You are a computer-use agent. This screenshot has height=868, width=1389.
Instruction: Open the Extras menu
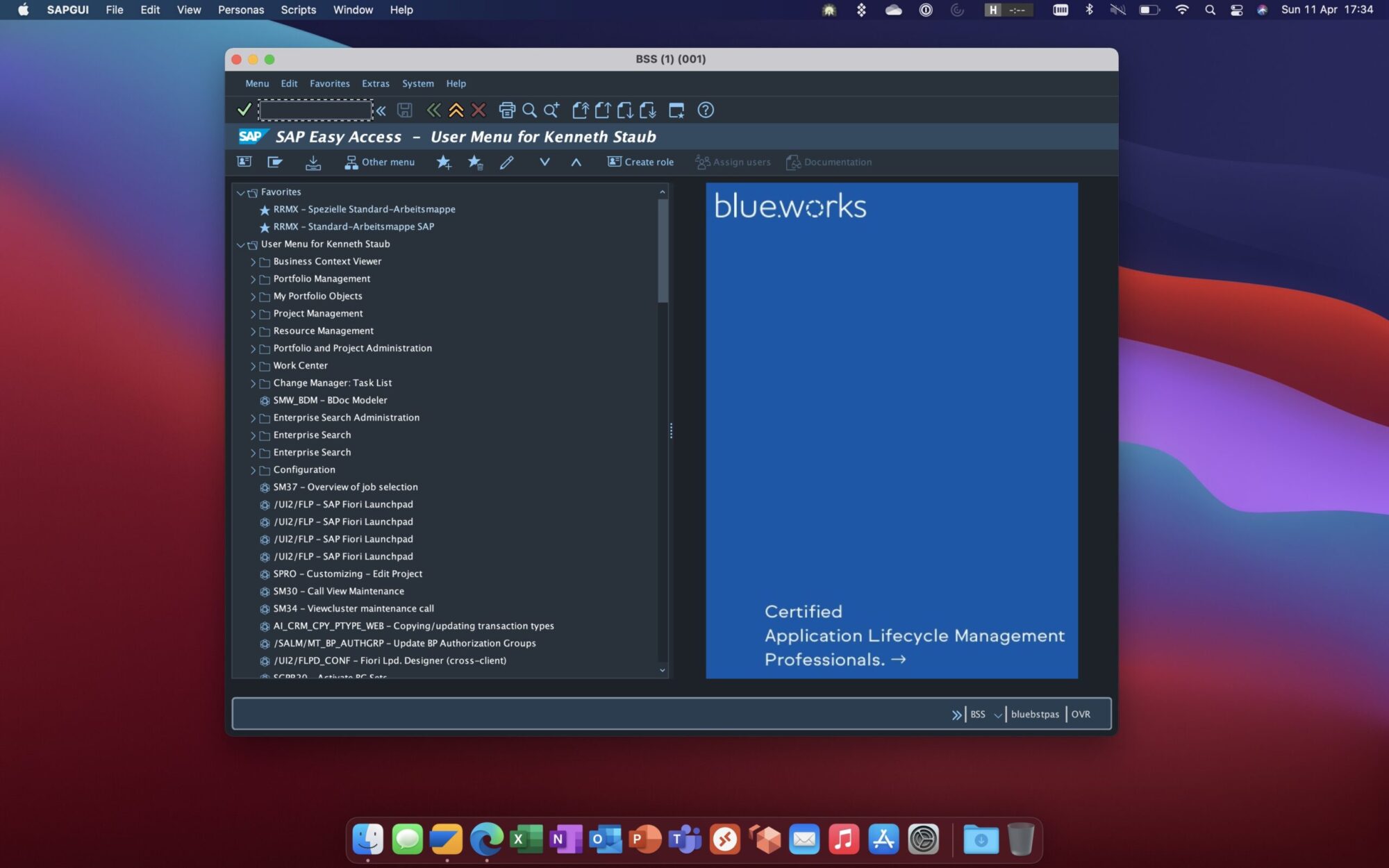tap(375, 83)
